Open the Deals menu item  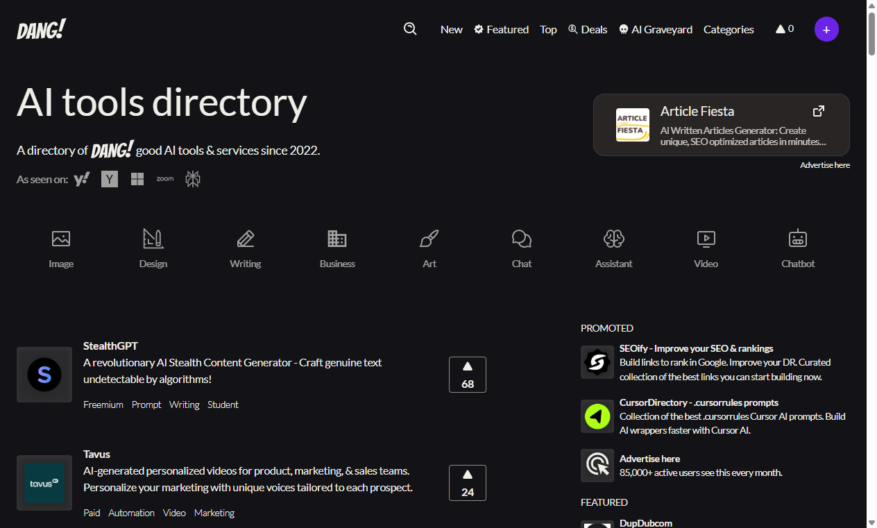point(588,29)
